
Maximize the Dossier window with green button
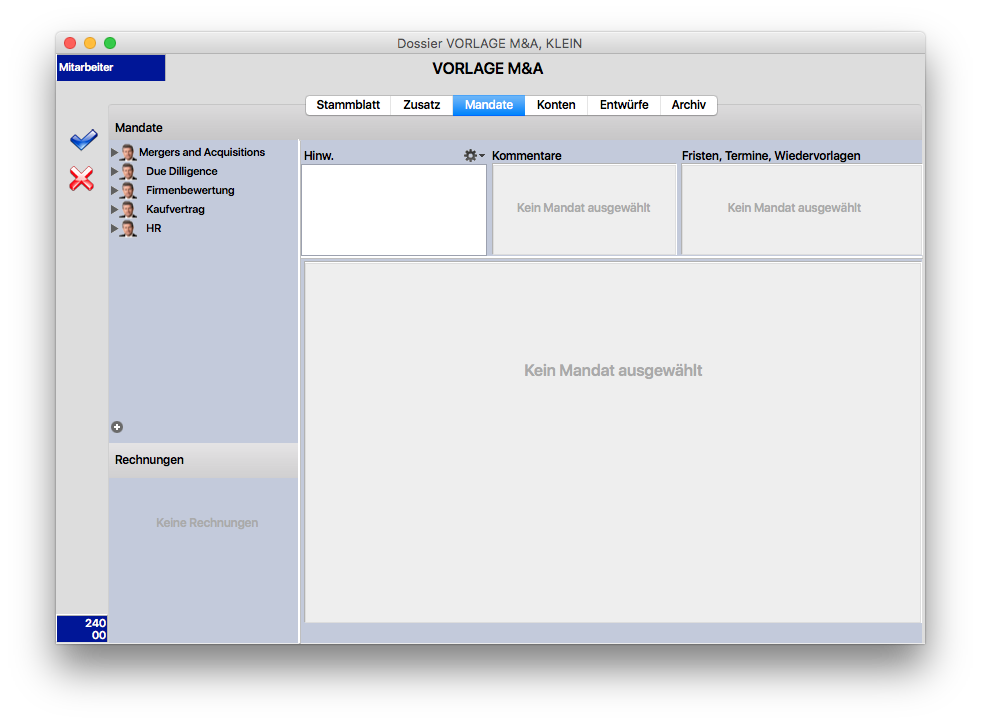(110, 43)
